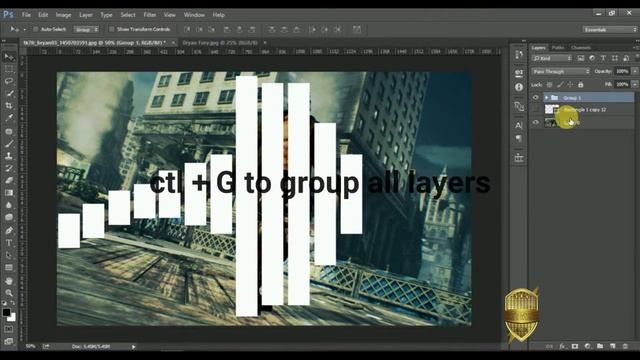The image size is (640, 360).
Task: Delete layer trash icon
Action: [x=625, y=346]
